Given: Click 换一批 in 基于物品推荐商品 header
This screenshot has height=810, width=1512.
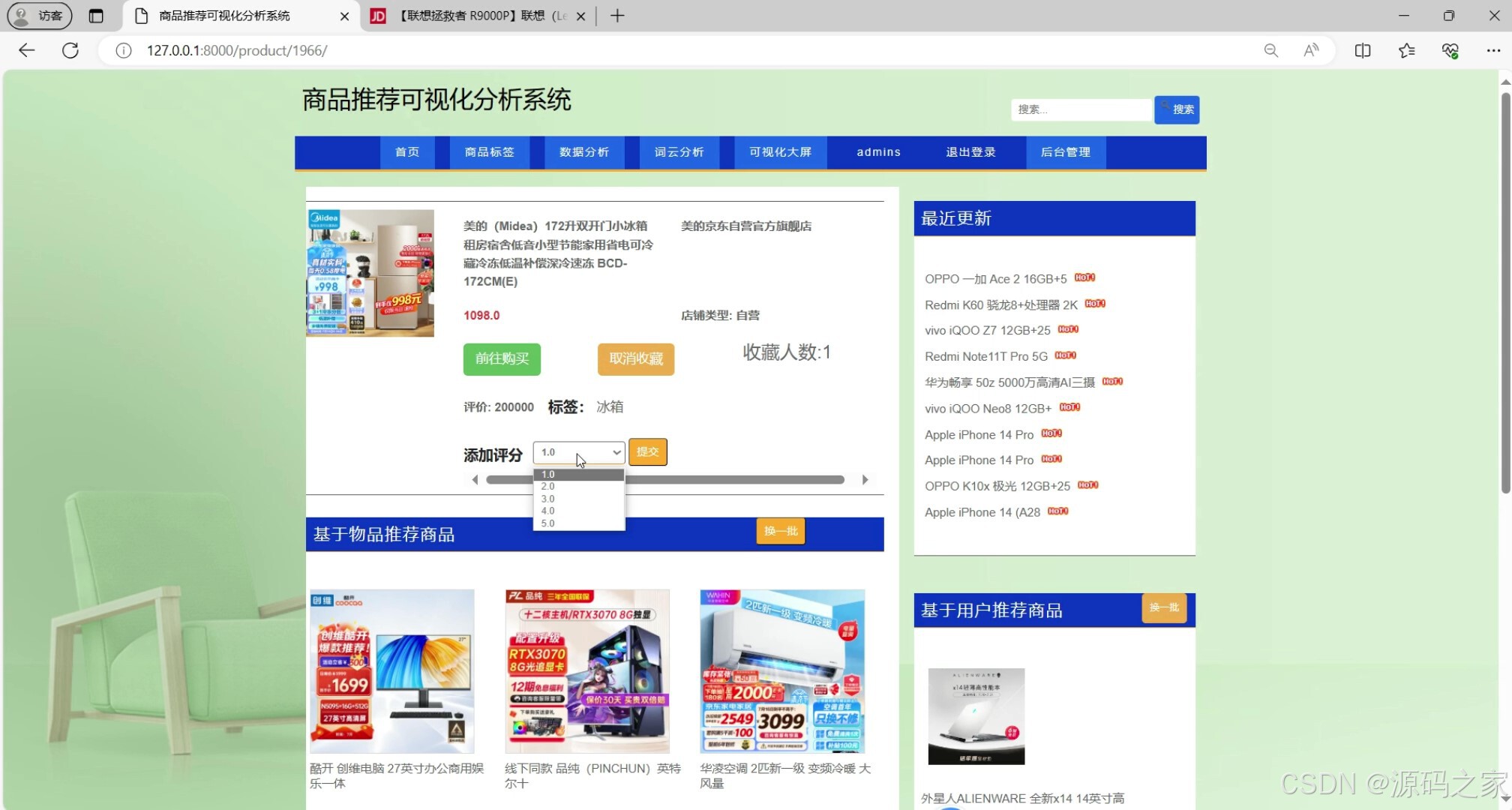Looking at the screenshot, I should pyautogui.click(x=781, y=531).
